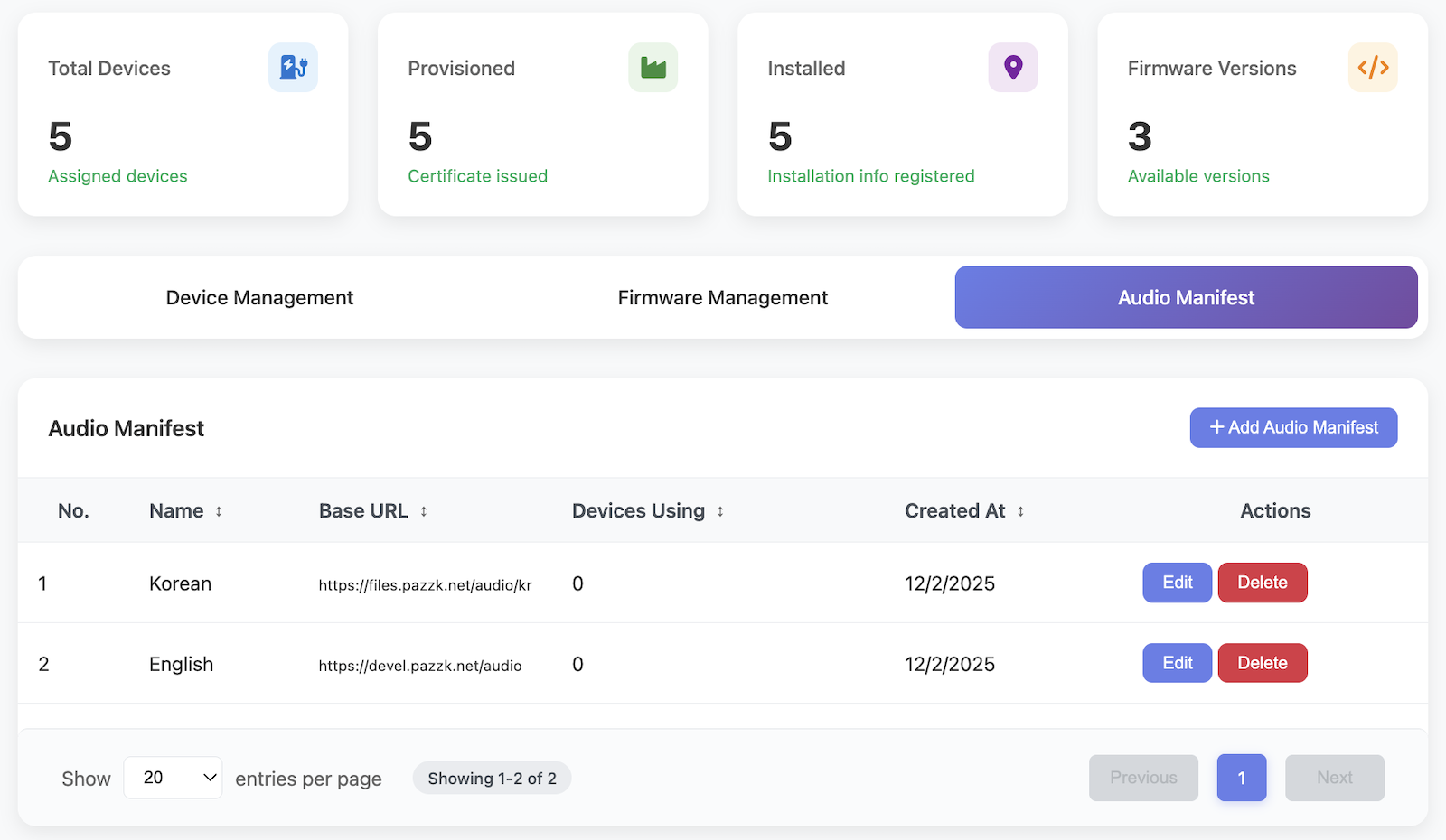Image resolution: width=1446 pixels, height=840 pixels.
Task: Sort by Base URL column arrows
Action: (423, 511)
